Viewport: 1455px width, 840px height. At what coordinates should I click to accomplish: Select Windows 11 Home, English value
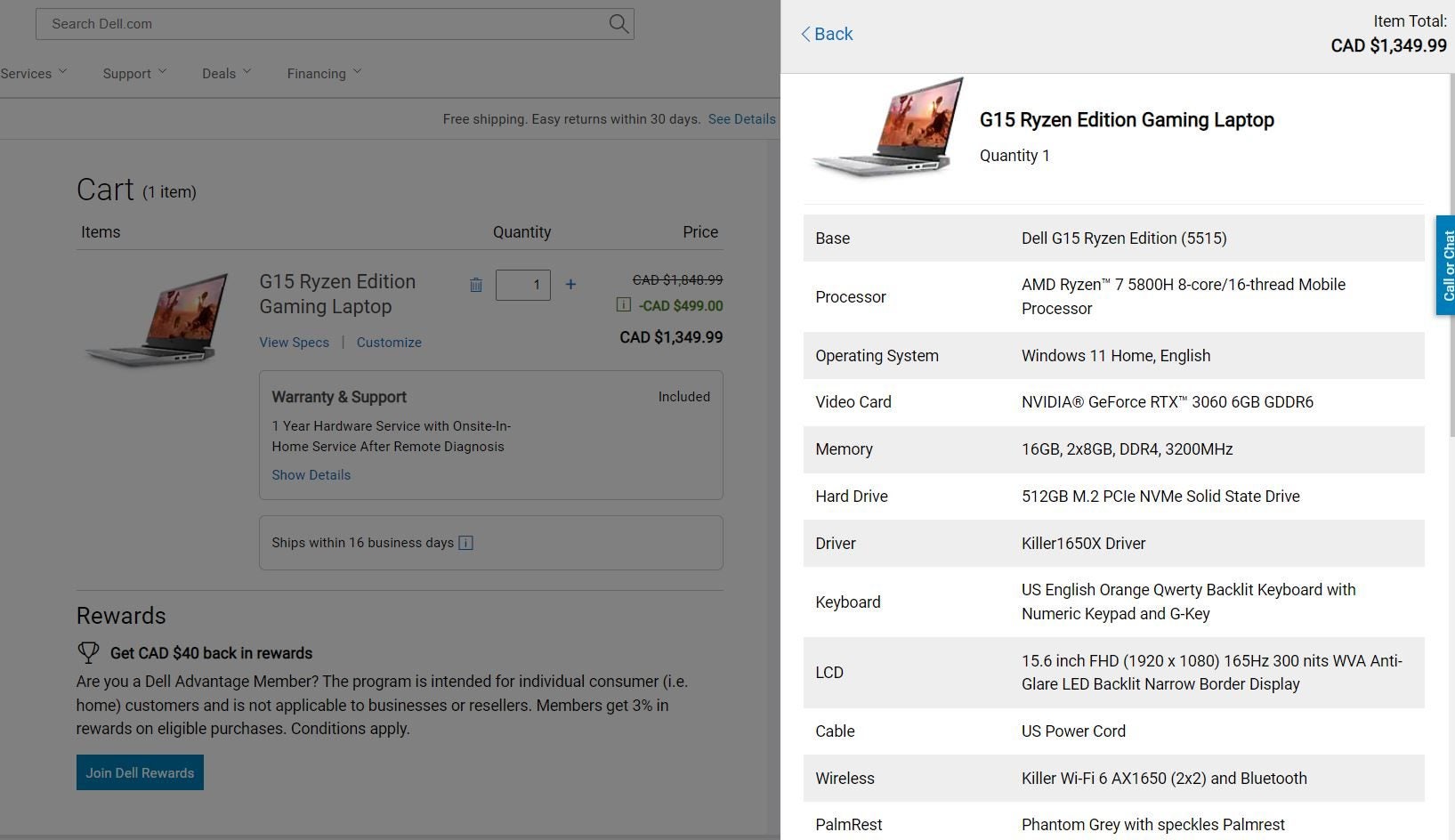pyautogui.click(x=1116, y=356)
